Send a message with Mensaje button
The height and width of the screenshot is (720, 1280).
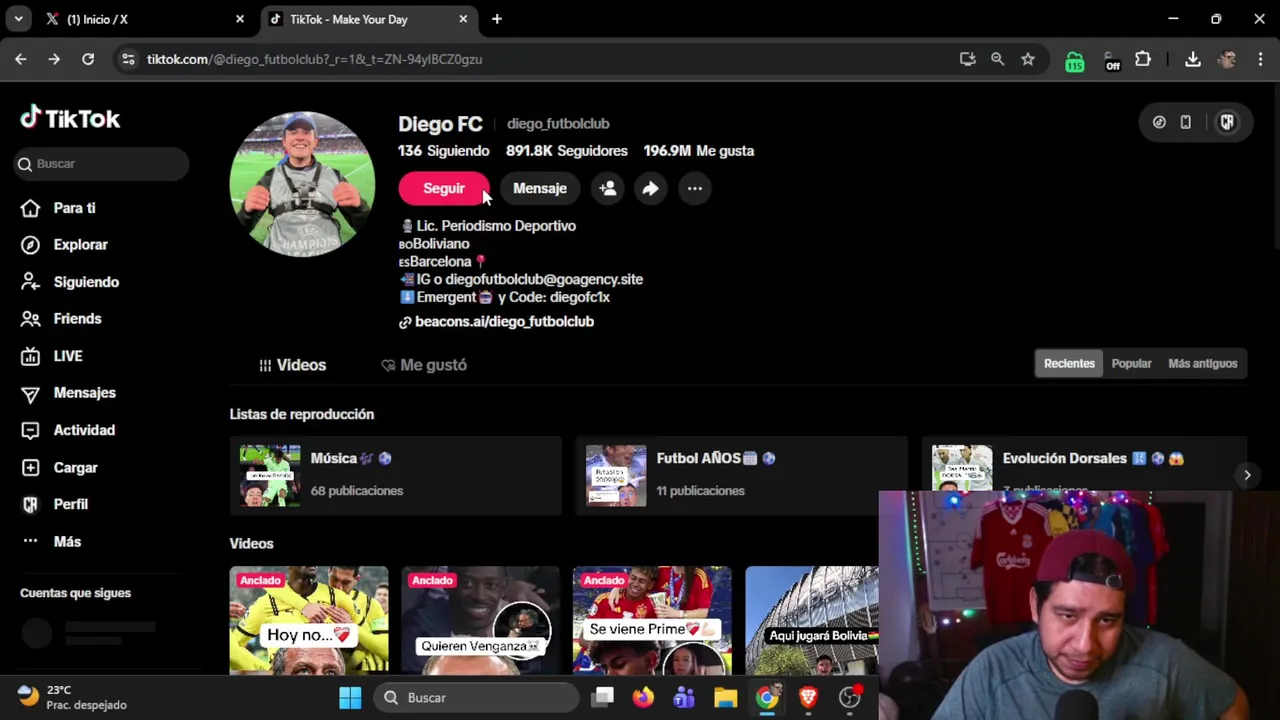pos(540,188)
